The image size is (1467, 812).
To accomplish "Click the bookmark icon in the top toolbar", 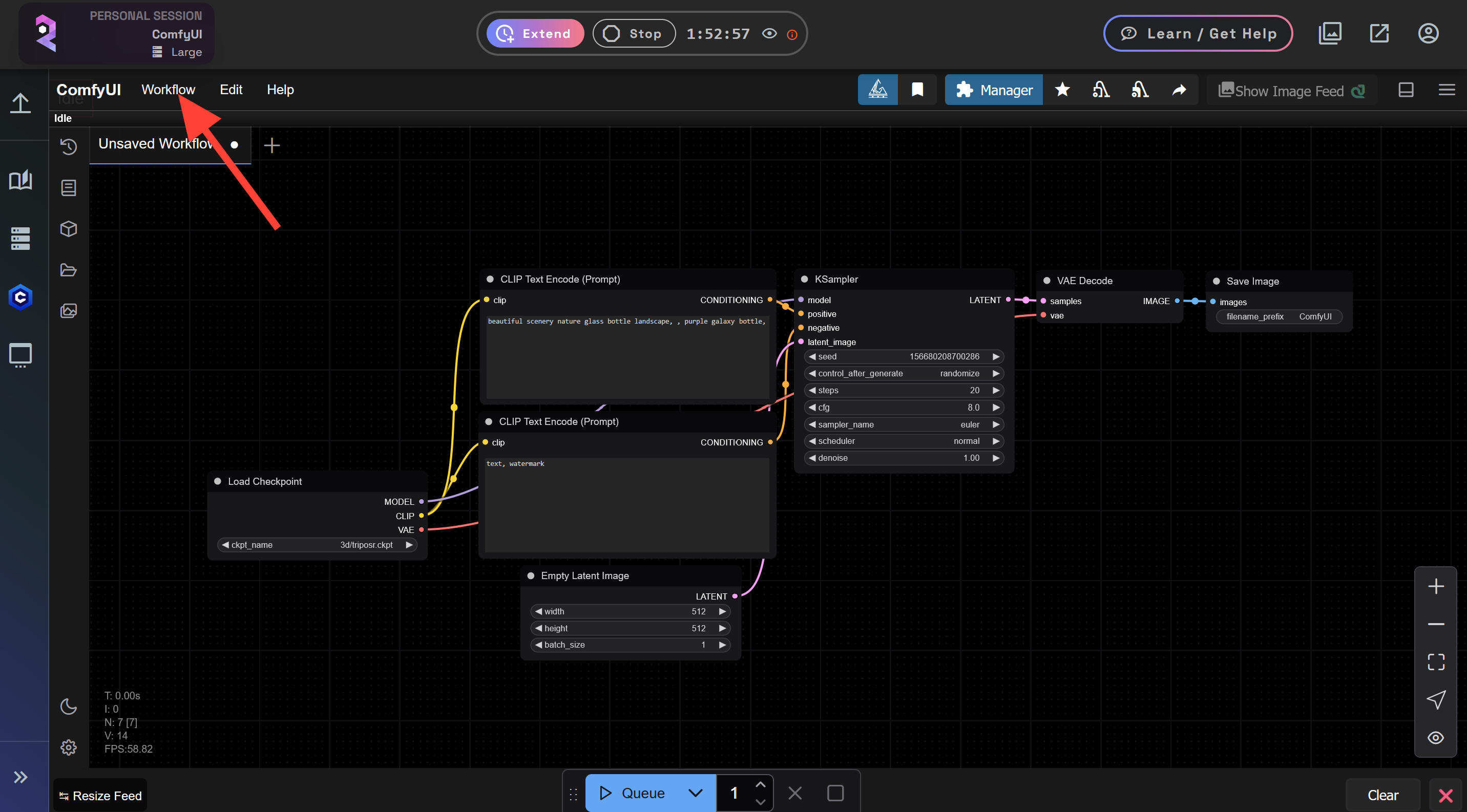I will [x=917, y=89].
